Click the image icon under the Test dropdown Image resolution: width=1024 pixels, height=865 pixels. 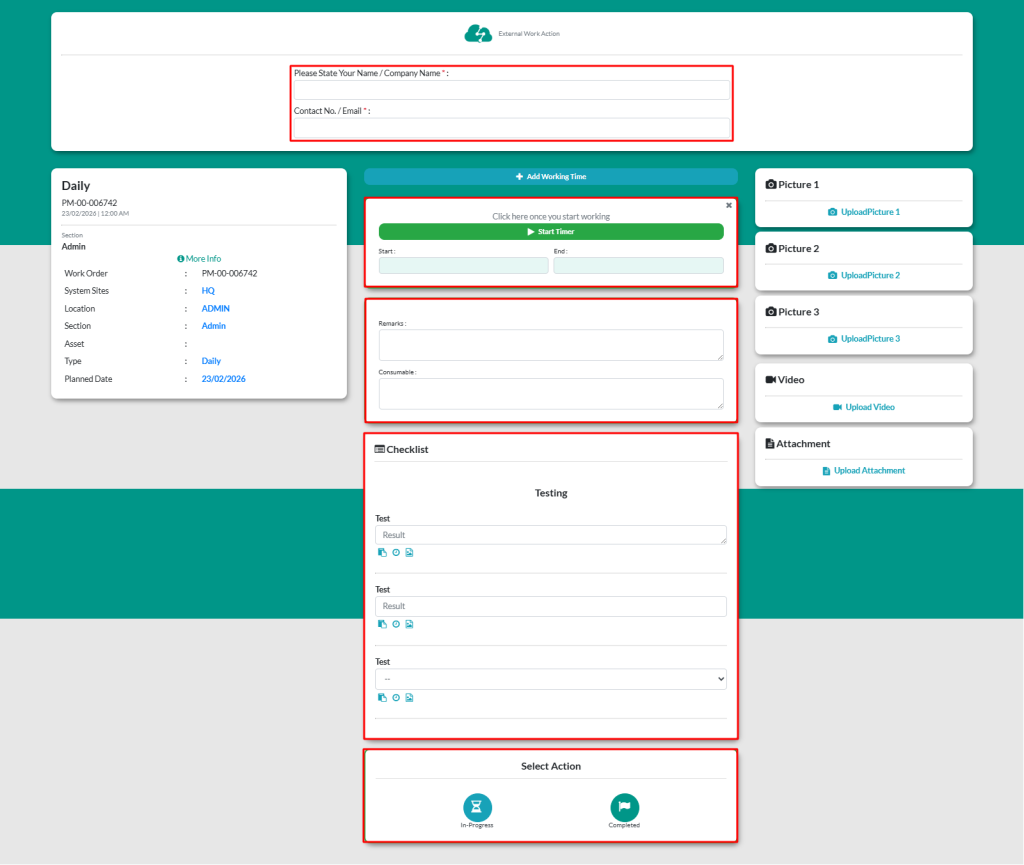[x=409, y=698]
